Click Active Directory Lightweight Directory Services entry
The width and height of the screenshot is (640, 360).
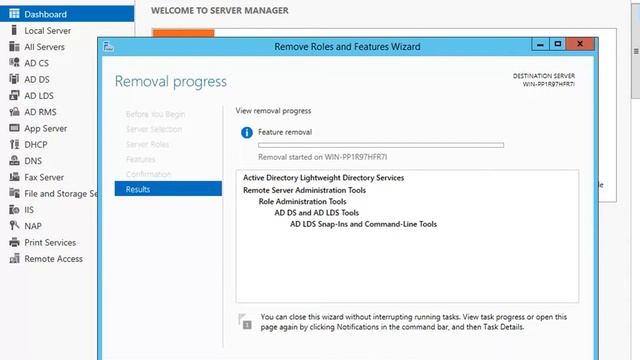click(323, 178)
